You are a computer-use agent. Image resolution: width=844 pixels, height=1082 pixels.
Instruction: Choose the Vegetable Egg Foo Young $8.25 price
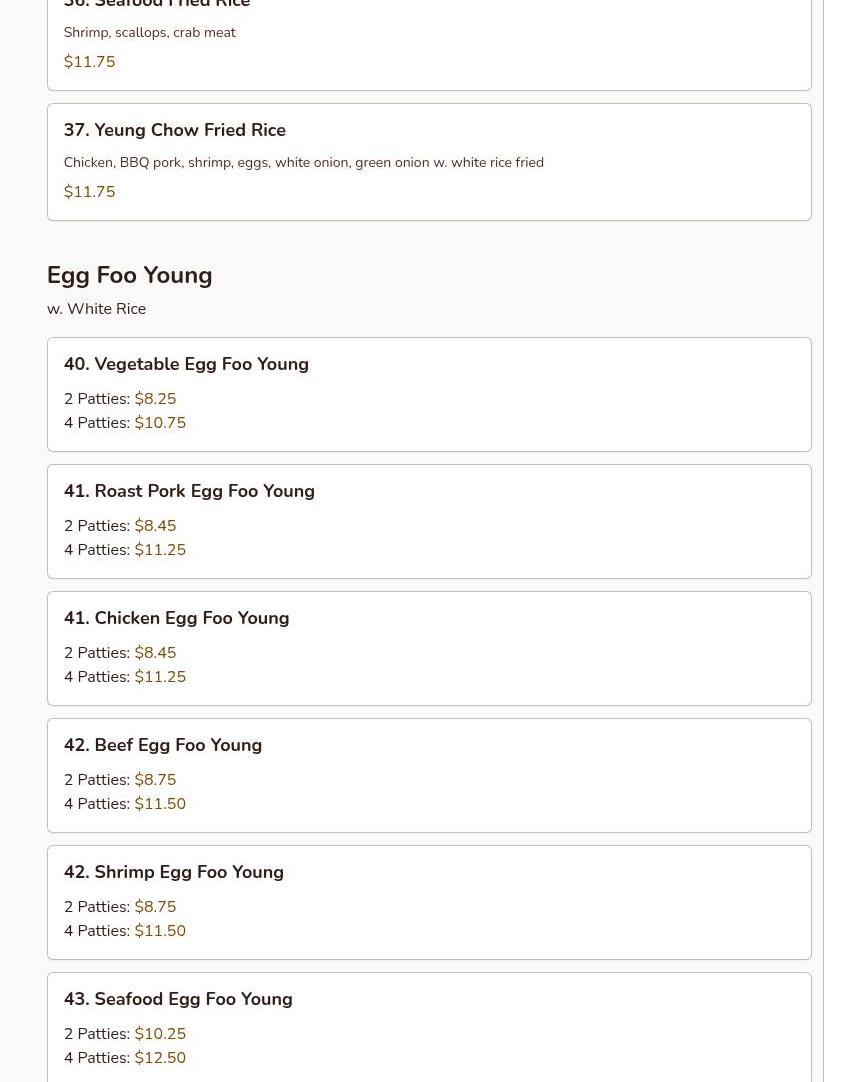click(155, 399)
